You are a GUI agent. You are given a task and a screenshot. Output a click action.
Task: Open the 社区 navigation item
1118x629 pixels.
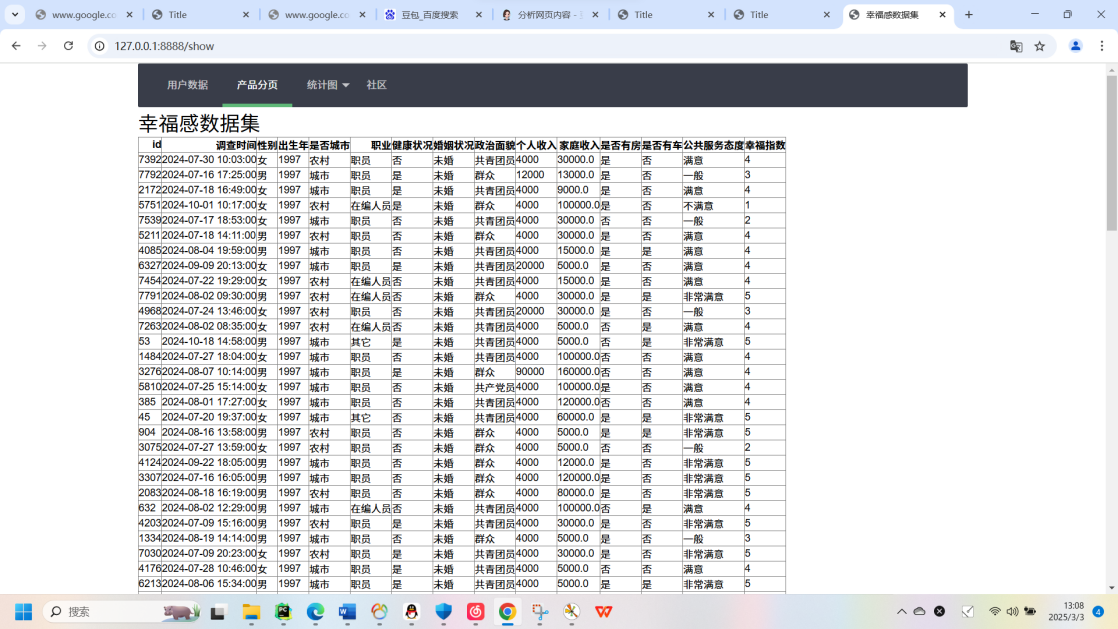[x=376, y=85]
